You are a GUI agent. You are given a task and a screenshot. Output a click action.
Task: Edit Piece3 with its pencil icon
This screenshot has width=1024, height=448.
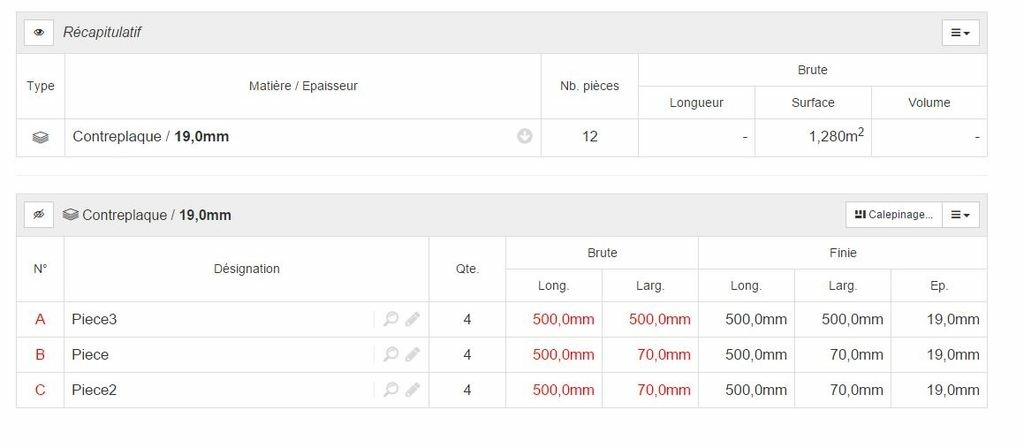[x=412, y=319]
